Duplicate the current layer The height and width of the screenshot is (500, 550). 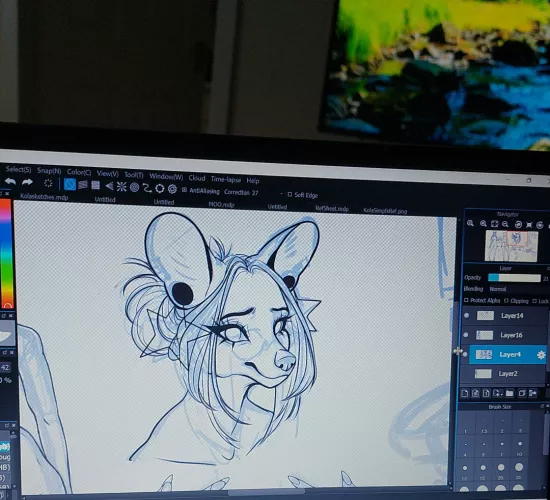click(522, 393)
